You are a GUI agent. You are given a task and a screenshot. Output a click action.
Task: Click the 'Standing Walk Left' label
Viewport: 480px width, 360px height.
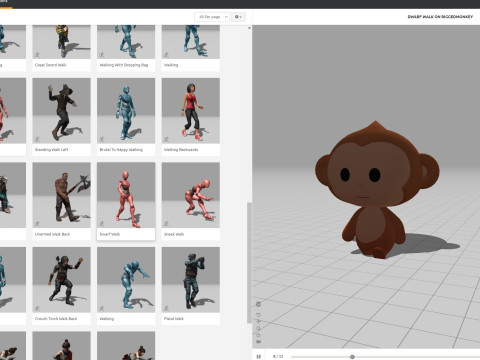click(52, 150)
